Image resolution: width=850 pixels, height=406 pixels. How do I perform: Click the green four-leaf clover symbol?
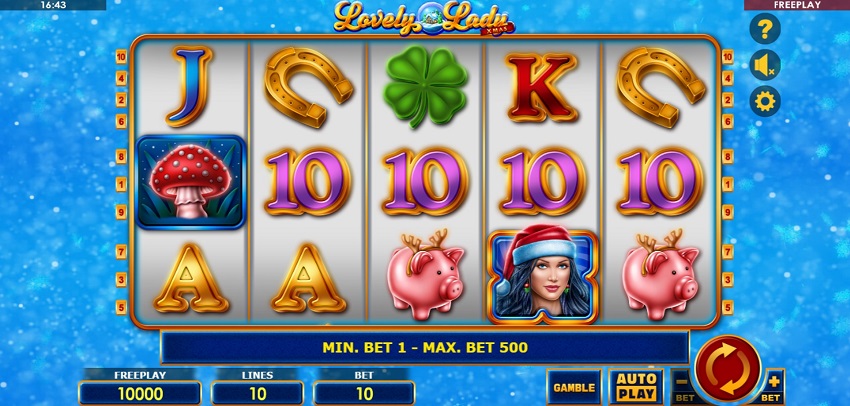[x=426, y=86]
